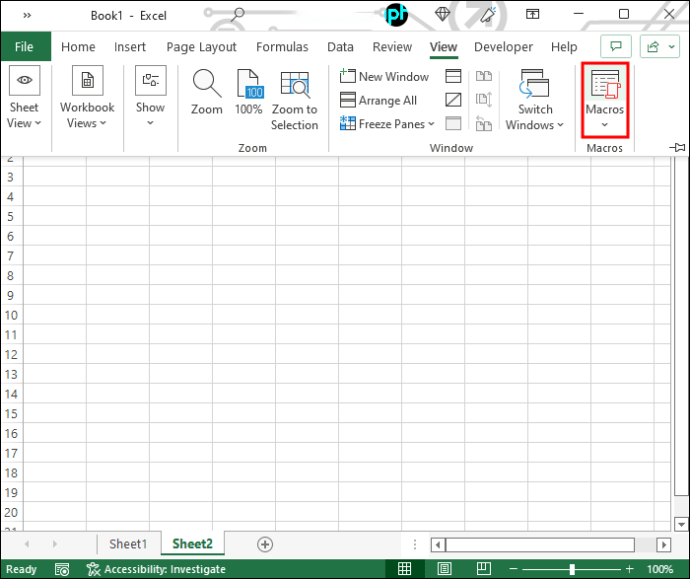Screen dimensions: 690x579
Task: Open the Zoom magnifier tool
Action: tap(206, 92)
